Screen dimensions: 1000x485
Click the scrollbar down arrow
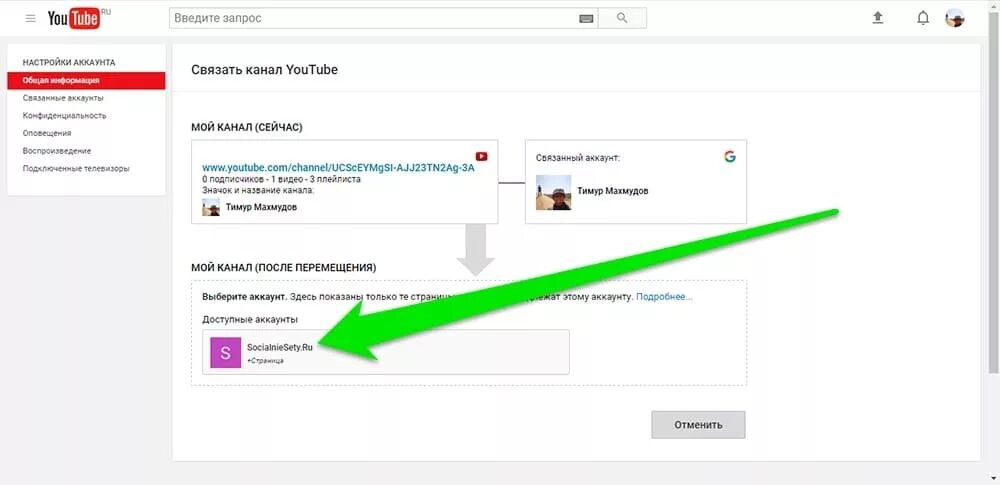point(992,477)
